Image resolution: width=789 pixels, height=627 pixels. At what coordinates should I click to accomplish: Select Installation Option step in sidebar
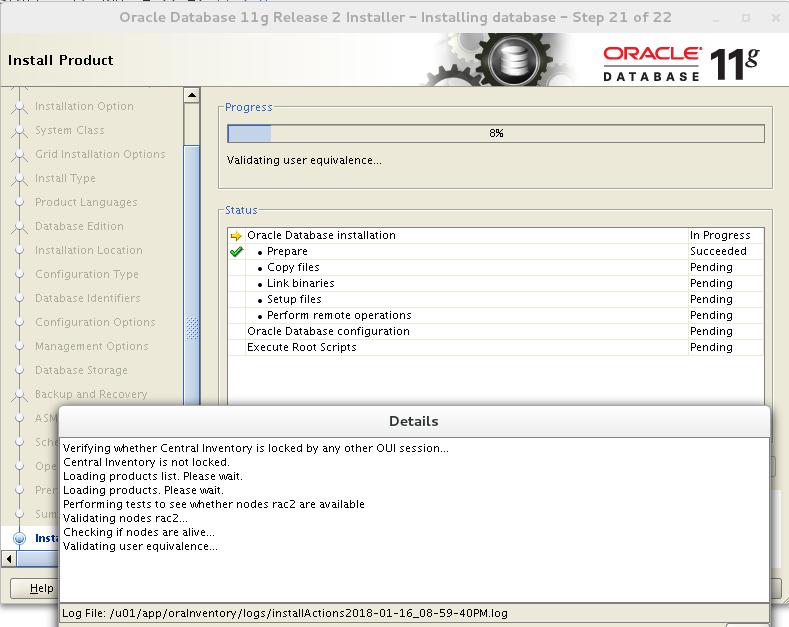pos(84,106)
